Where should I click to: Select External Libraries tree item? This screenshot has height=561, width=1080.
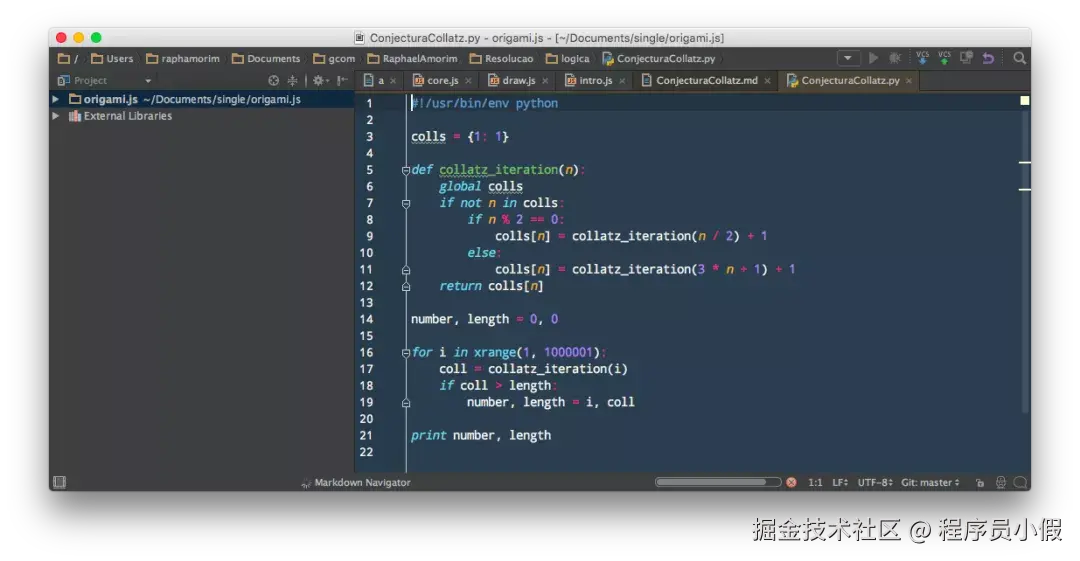(127, 116)
